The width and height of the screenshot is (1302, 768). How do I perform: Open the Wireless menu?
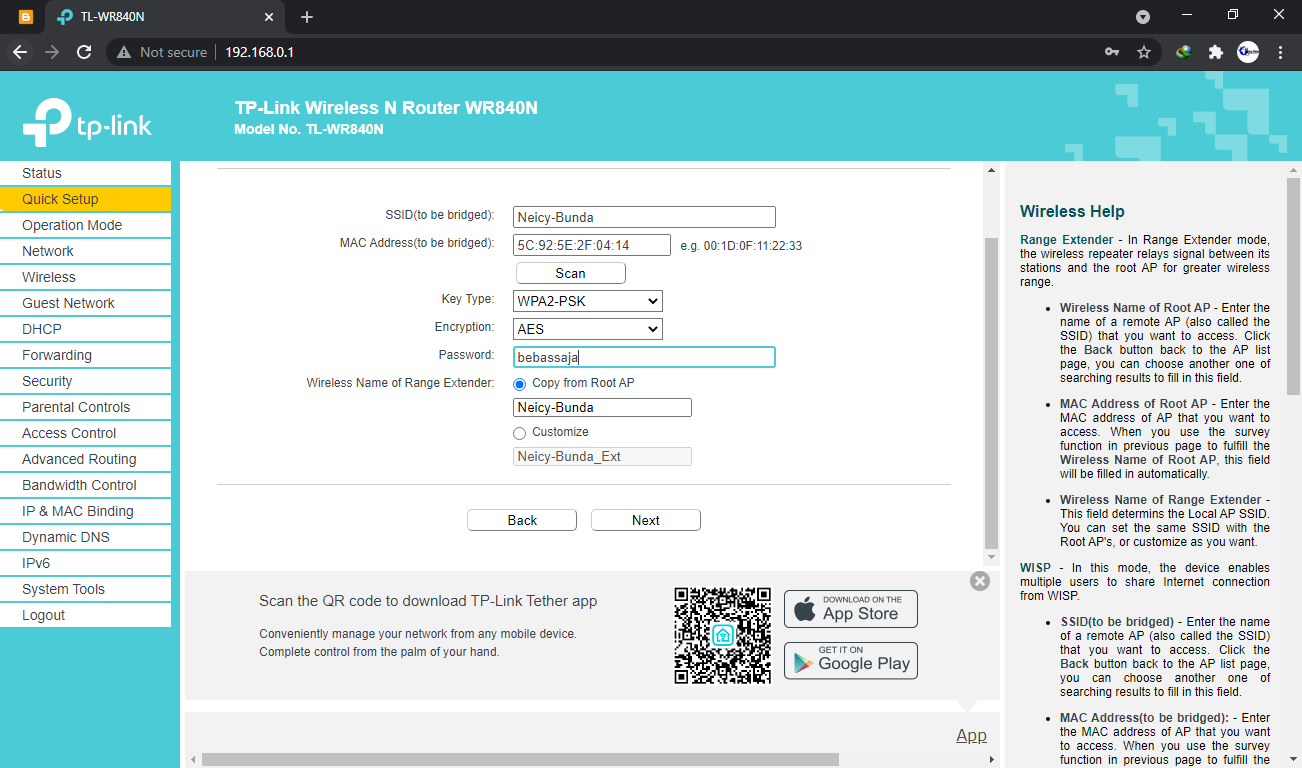tap(85, 277)
